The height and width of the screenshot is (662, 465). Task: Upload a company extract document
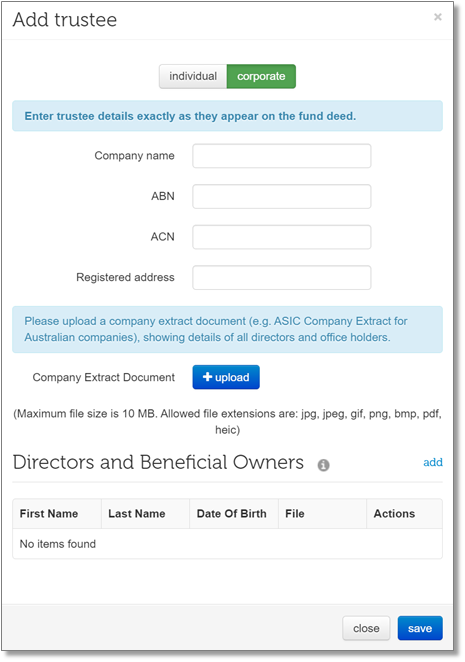pyautogui.click(x=226, y=377)
